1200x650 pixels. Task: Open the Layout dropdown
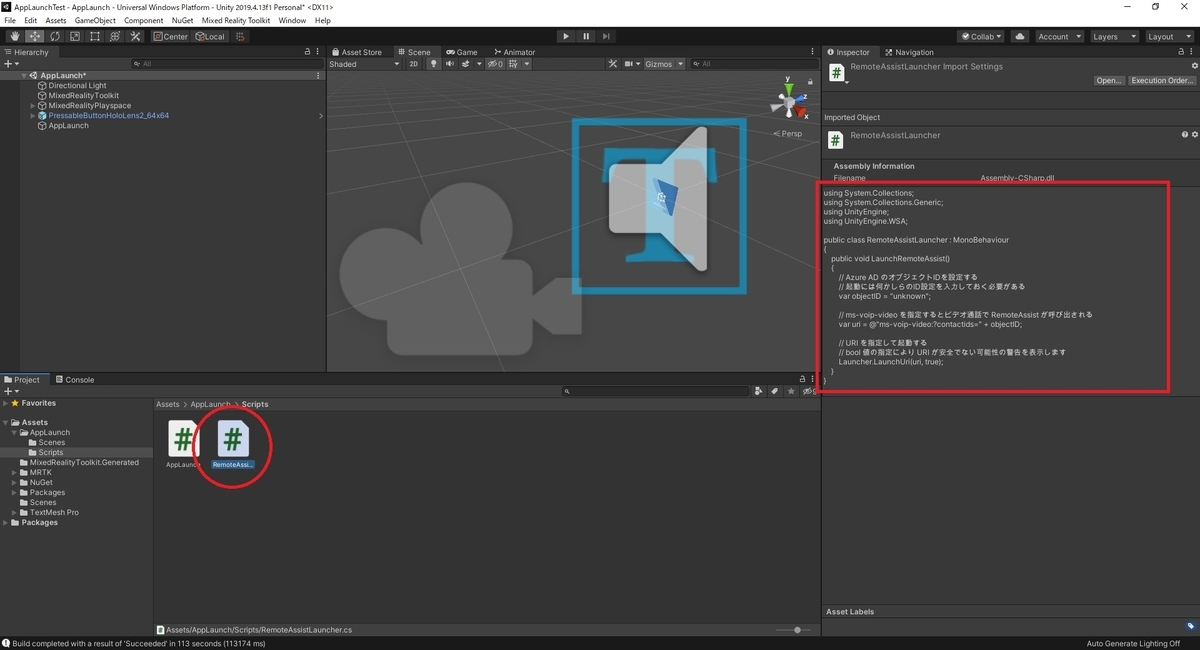click(x=1169, y=36)
